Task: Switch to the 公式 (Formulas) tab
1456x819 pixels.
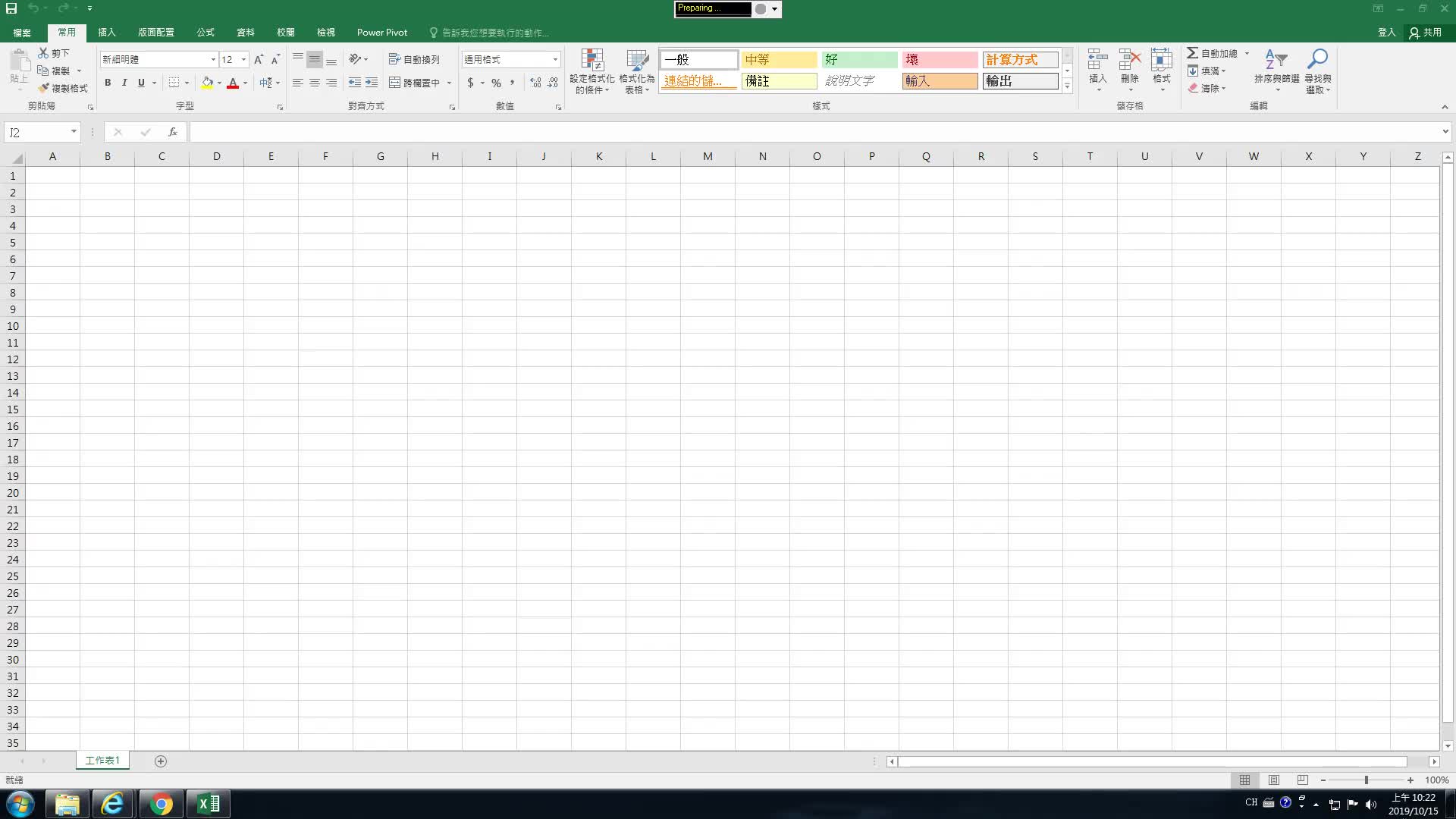Action: coord(206,33)
